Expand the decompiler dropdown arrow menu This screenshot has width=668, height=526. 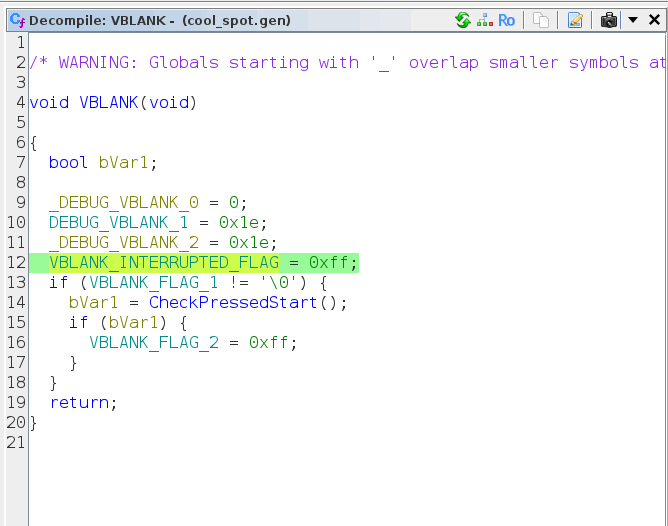click(632, 20)
